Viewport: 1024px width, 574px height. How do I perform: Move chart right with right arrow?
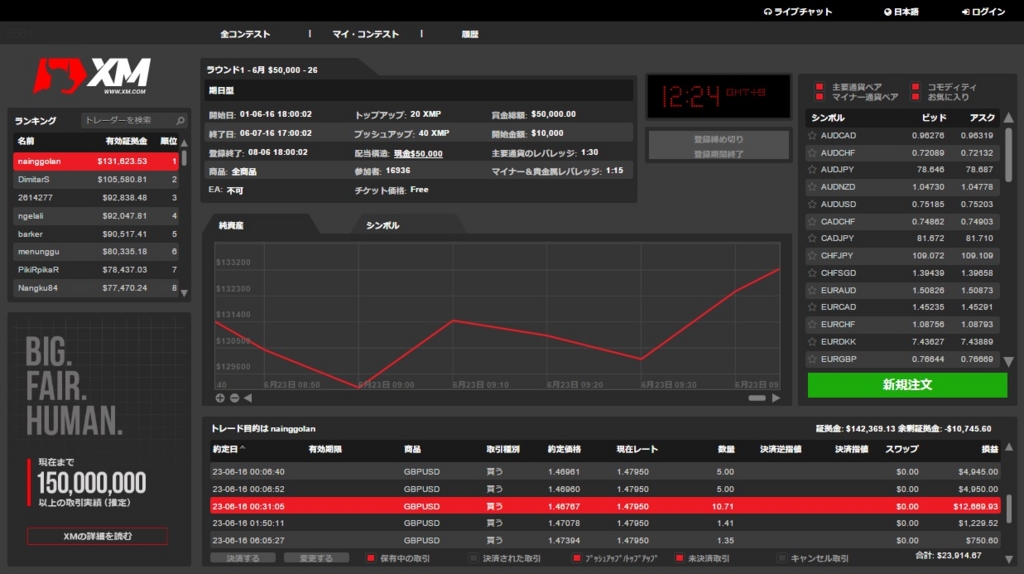(776, 398)
